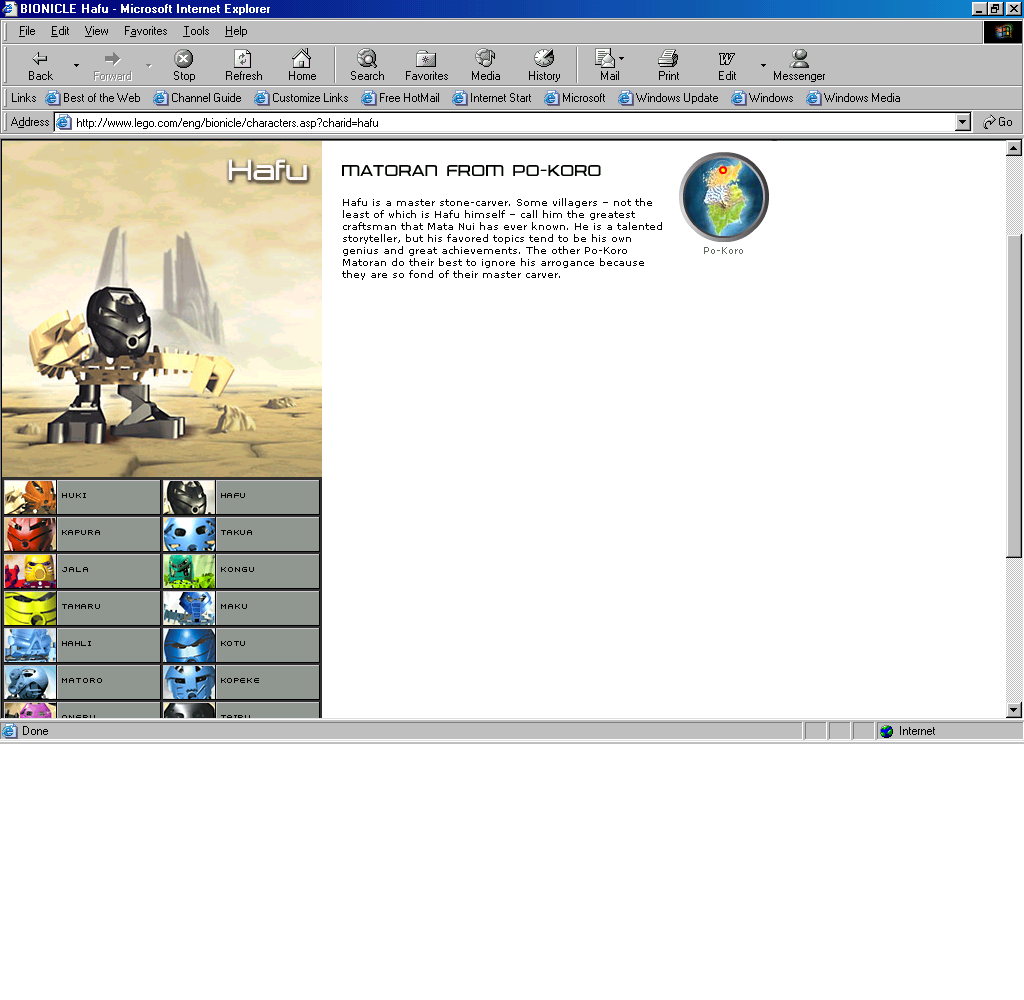
Task: Select Kongu's green character thumbnail
Action: pos(189,572)
